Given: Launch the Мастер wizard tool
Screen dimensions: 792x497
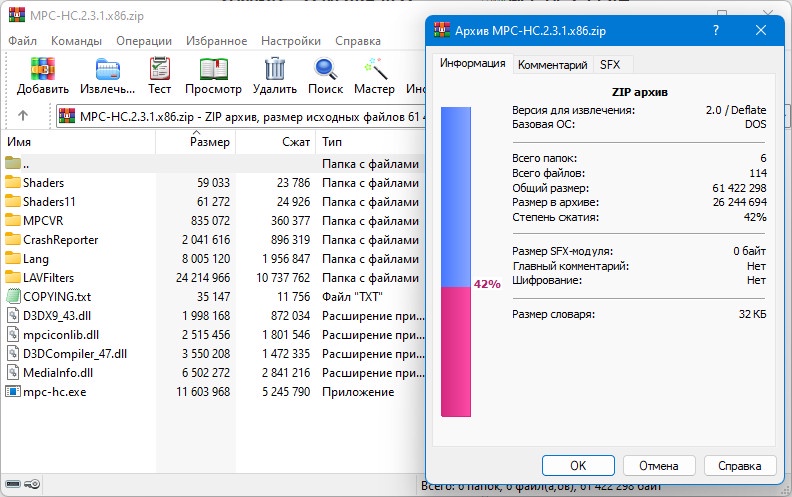Looking at the screenshot, I should pos(375,69).
